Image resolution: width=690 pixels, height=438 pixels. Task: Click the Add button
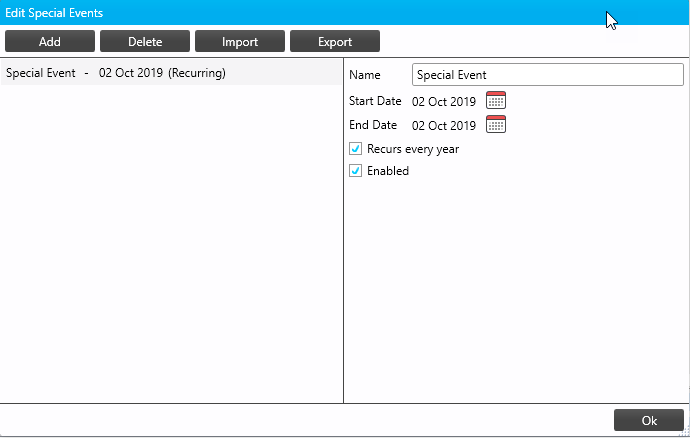click(x=50, y=41)
